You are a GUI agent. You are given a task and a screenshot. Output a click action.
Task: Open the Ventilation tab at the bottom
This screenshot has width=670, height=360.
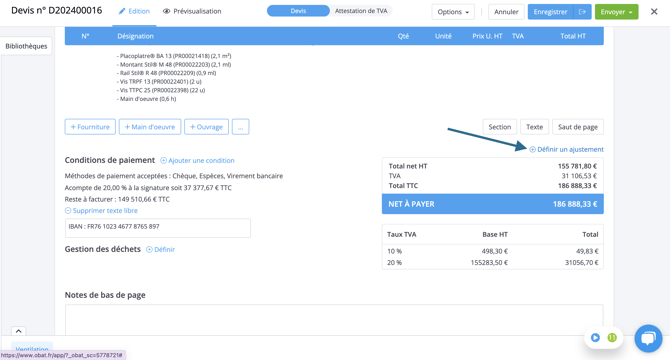pyautogui.click(x=32, y=349)
